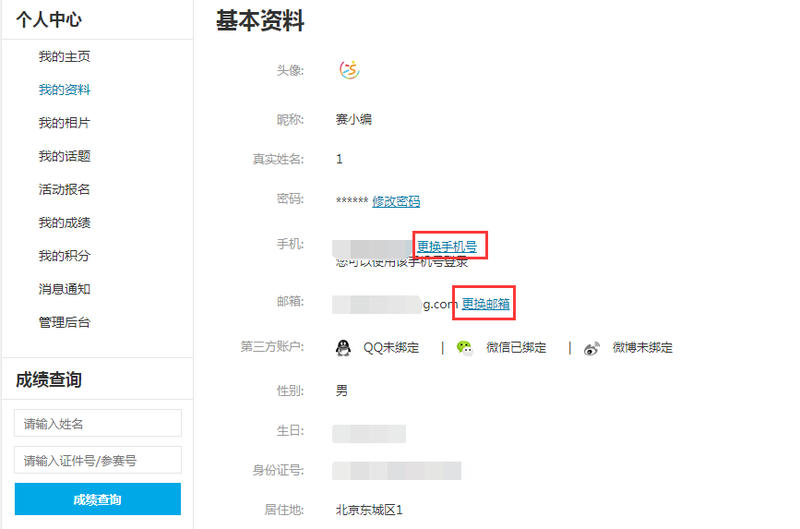Navigate to 活动报名

pyautogui.click(x=64, y=189)
